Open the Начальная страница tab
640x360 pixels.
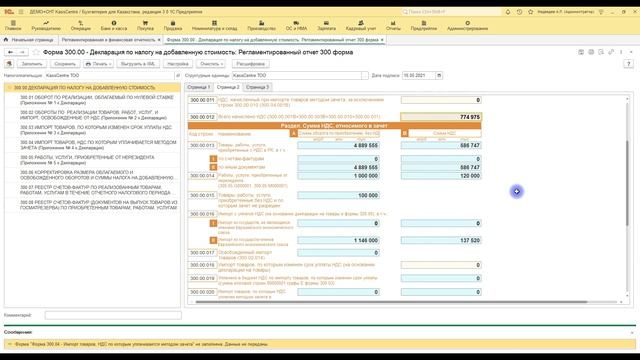(29, 40)
